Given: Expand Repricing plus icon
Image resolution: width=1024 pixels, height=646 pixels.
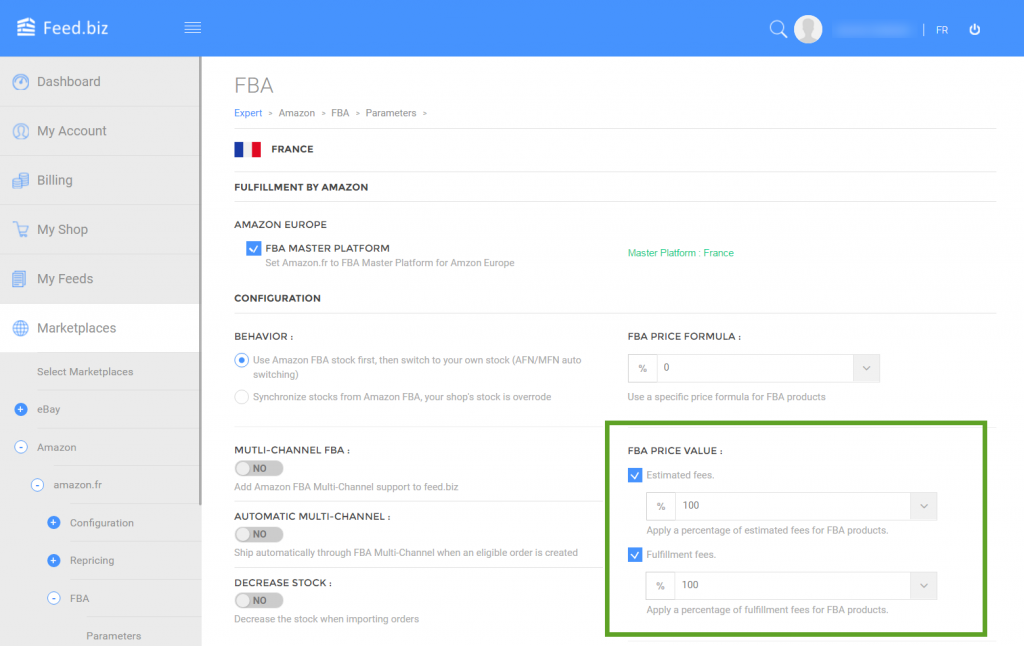Looking at the screenshot, I should tap(54, 560).
